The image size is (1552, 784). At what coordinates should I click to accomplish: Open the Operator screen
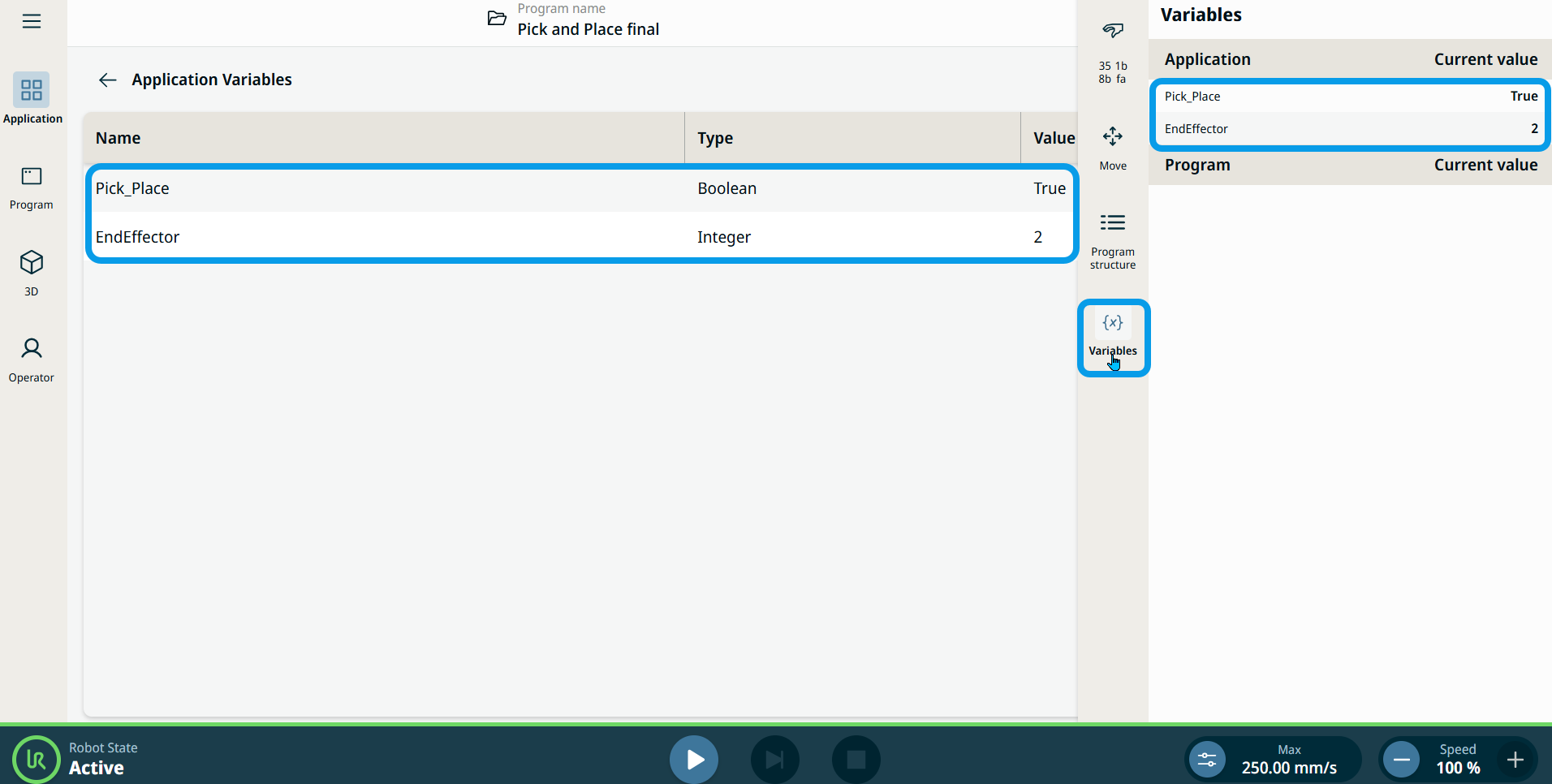click(x=32, y=359)
